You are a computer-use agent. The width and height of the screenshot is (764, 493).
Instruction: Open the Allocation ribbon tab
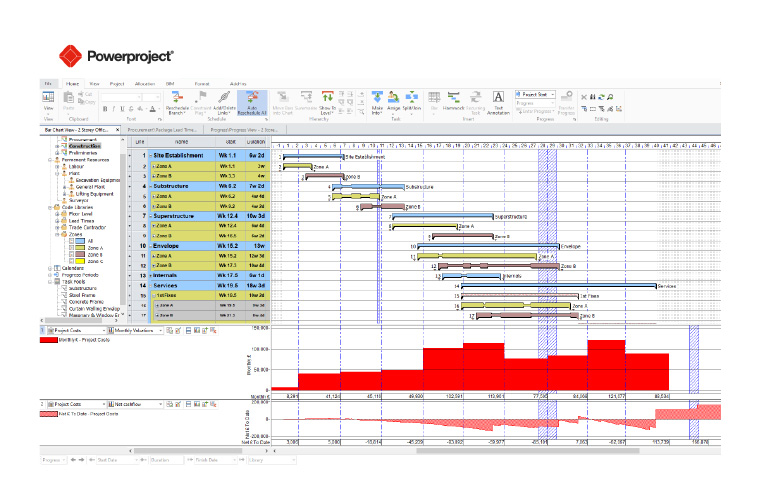pyautogui.click(x=144, y=84)
